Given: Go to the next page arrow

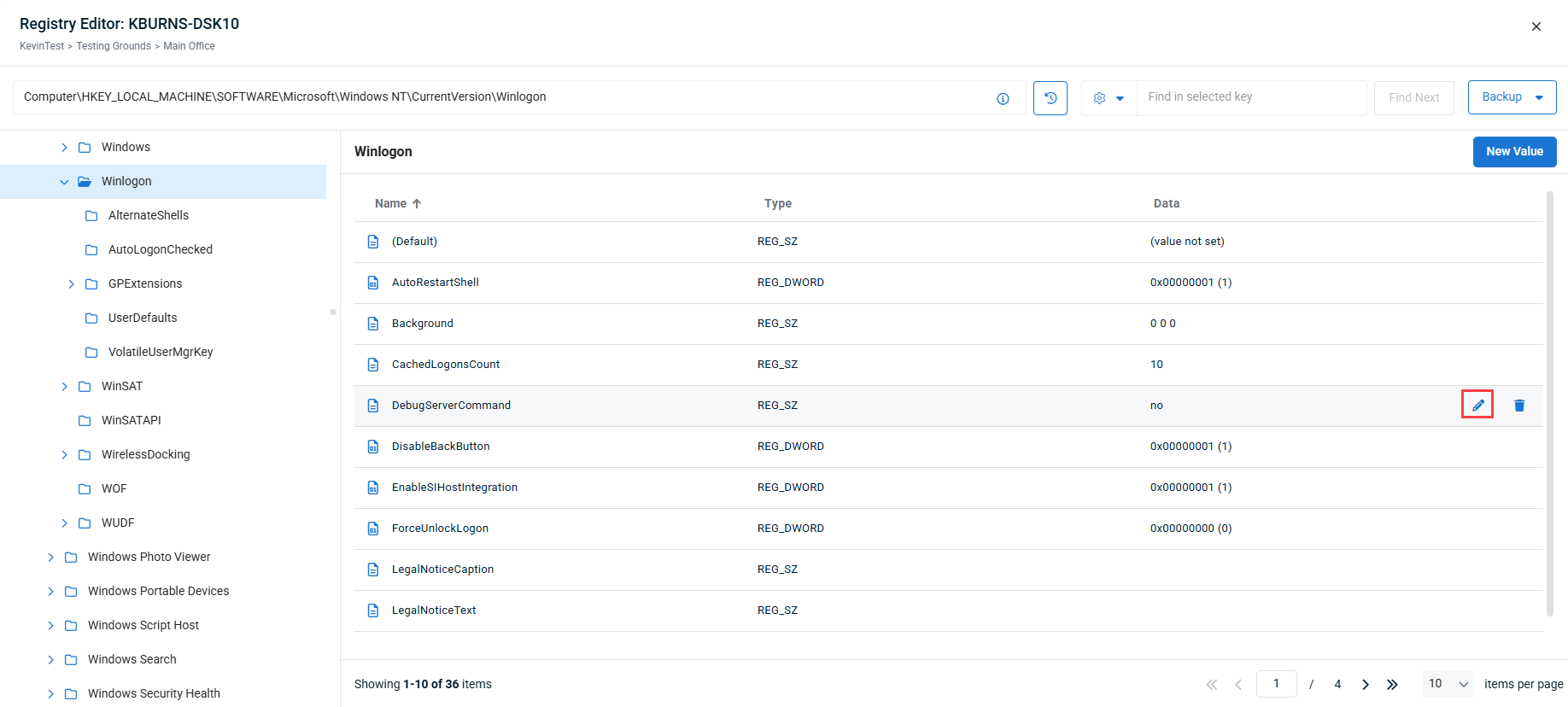Looking at the screenshot, I should (x=1366, y=684).
